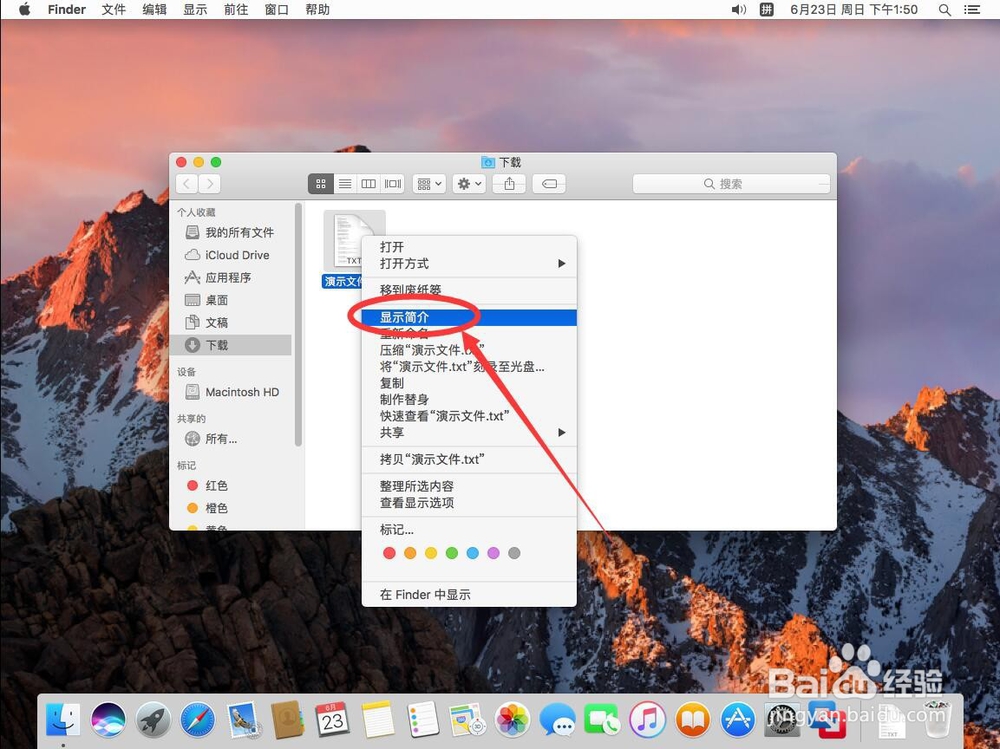Choose 在 Finder 中显示
This screenshot has width=1000, height=749.
469,595
